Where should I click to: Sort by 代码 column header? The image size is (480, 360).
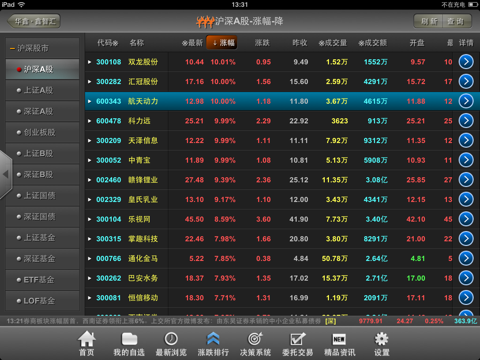point(107,43)
